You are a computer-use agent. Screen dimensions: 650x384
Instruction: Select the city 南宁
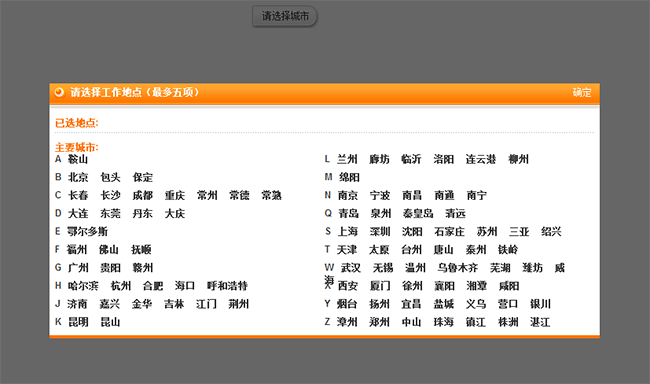(x=477, y=195)
